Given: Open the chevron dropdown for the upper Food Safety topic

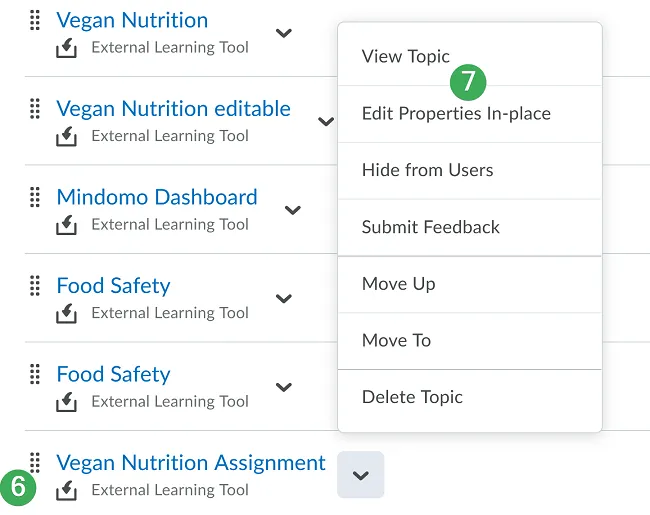Looking at the screenshot, I should click(284, 298).
